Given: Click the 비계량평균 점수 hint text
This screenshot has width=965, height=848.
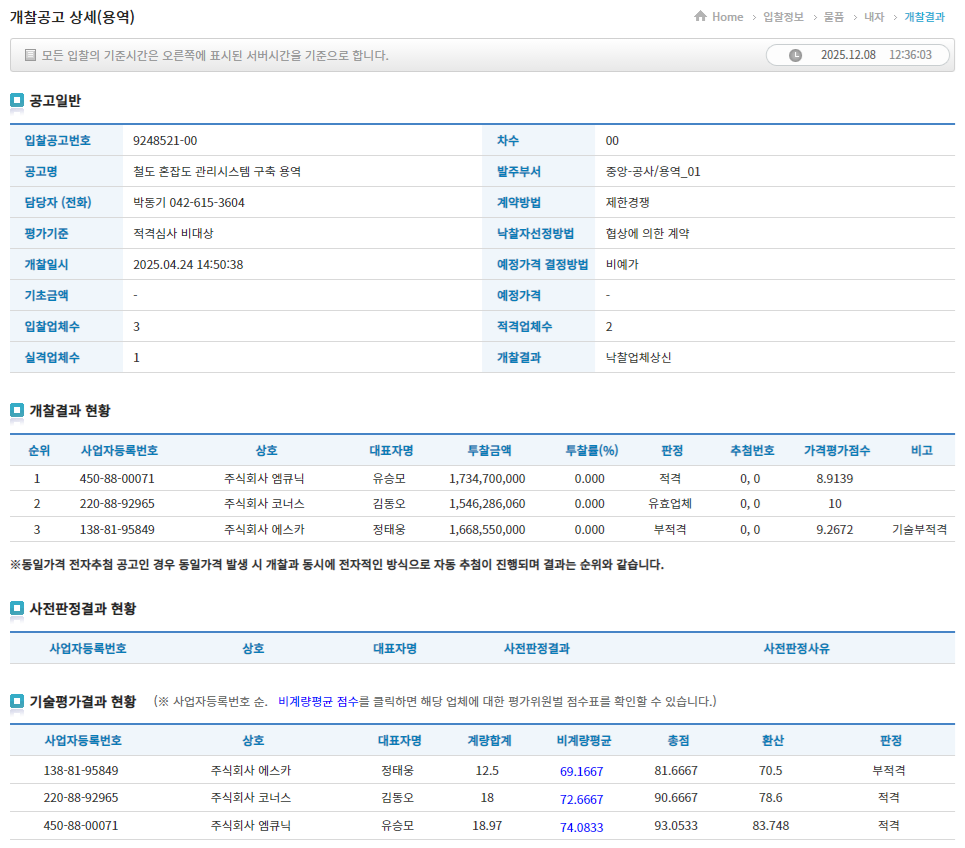Looking at the screenshot, I should (318, 701).
